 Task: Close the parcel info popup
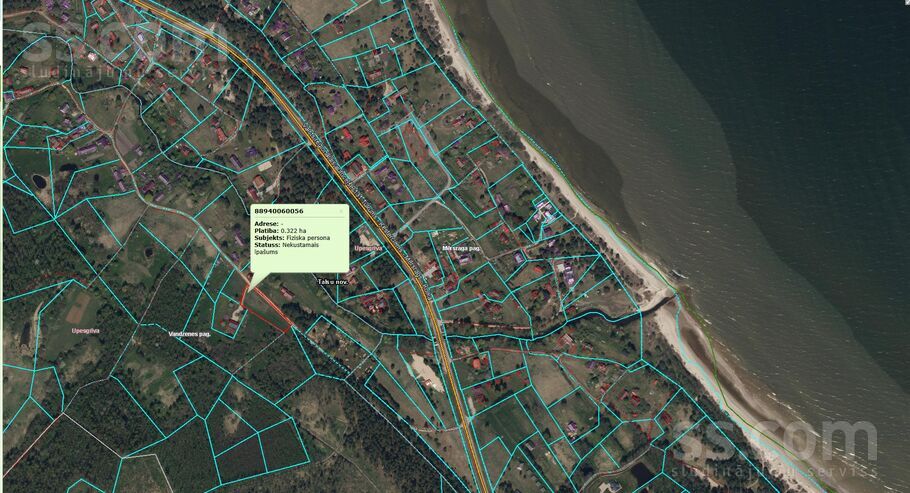tap(340, 211)
